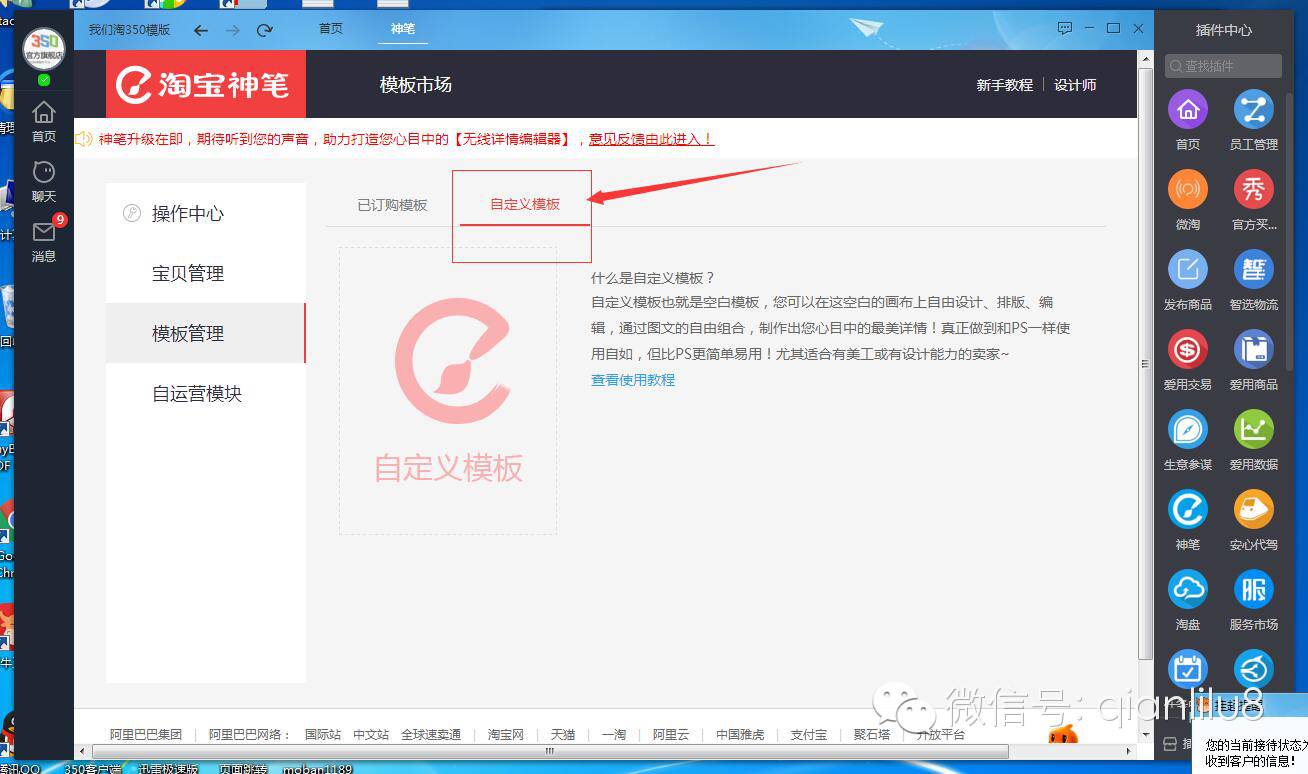The image size is (1308, 774).
Task: Open the 新手教程 link
Action: (x=1005, y=85)
